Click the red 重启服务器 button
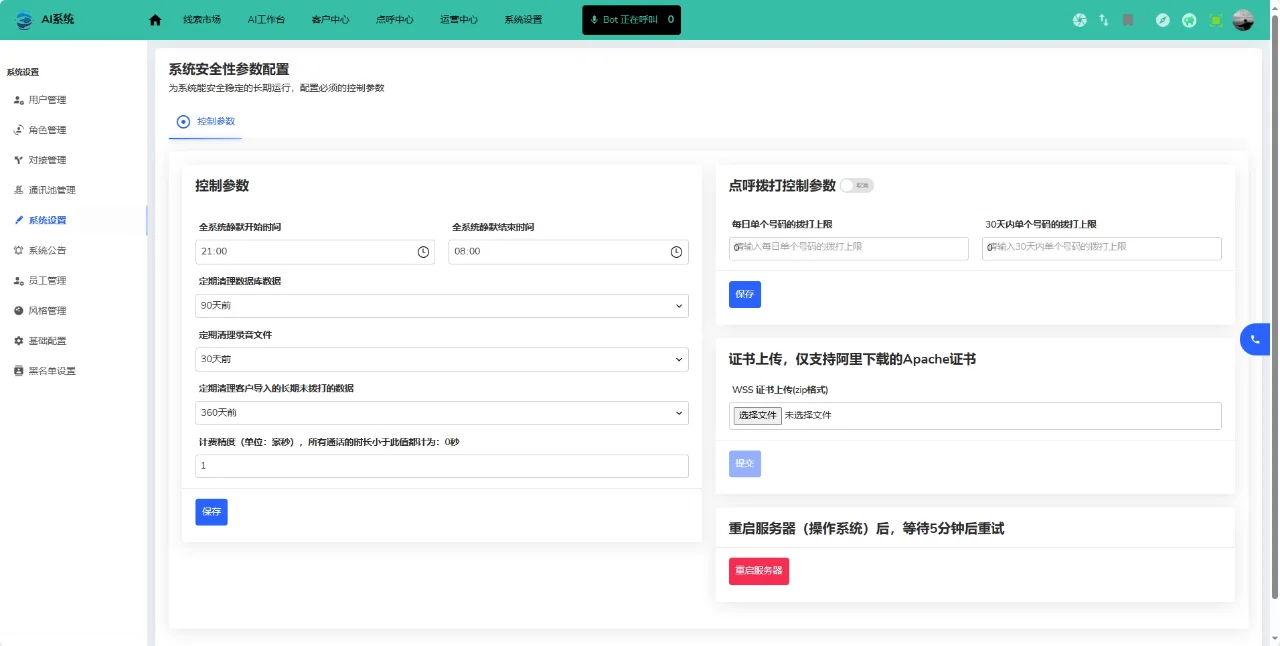 point(758,571)
